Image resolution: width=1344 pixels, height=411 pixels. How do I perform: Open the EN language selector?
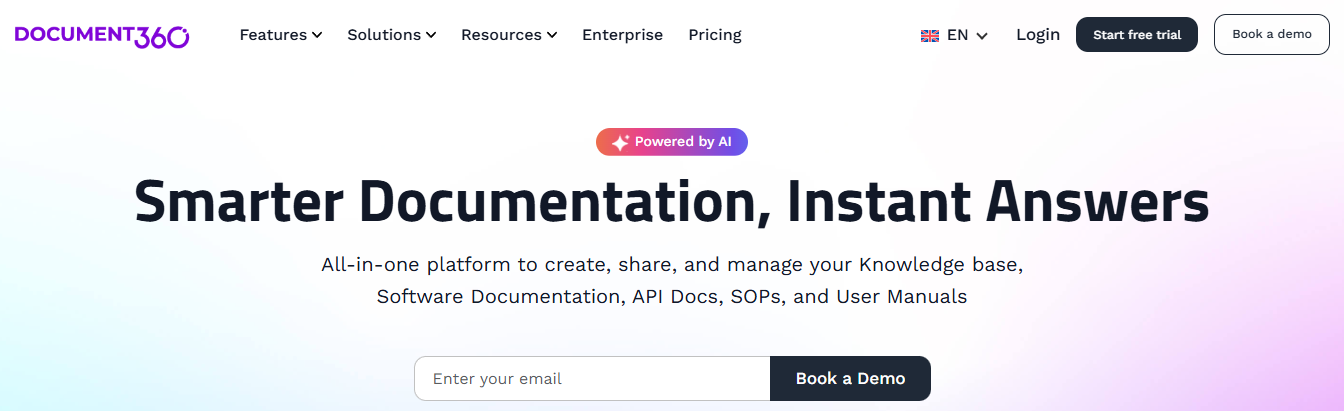[x=955, y=35]
